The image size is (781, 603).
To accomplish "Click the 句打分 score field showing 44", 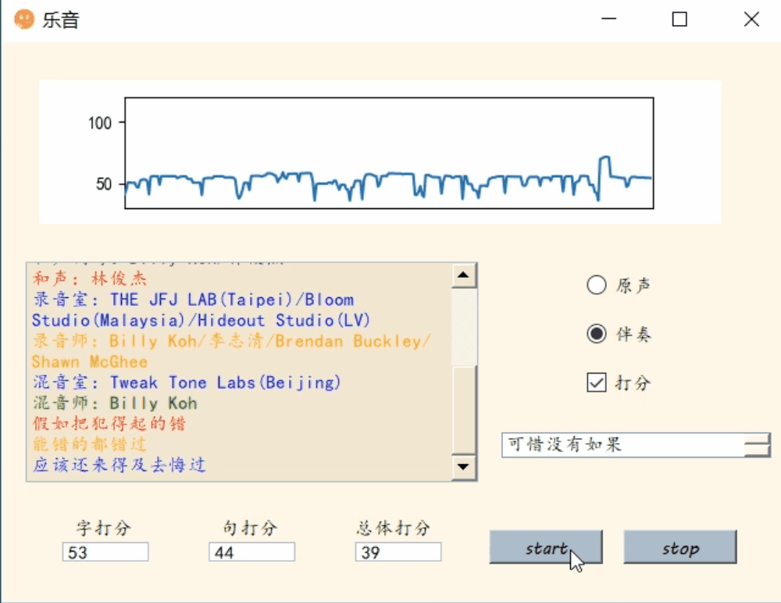I will click(x=252, y=552).
